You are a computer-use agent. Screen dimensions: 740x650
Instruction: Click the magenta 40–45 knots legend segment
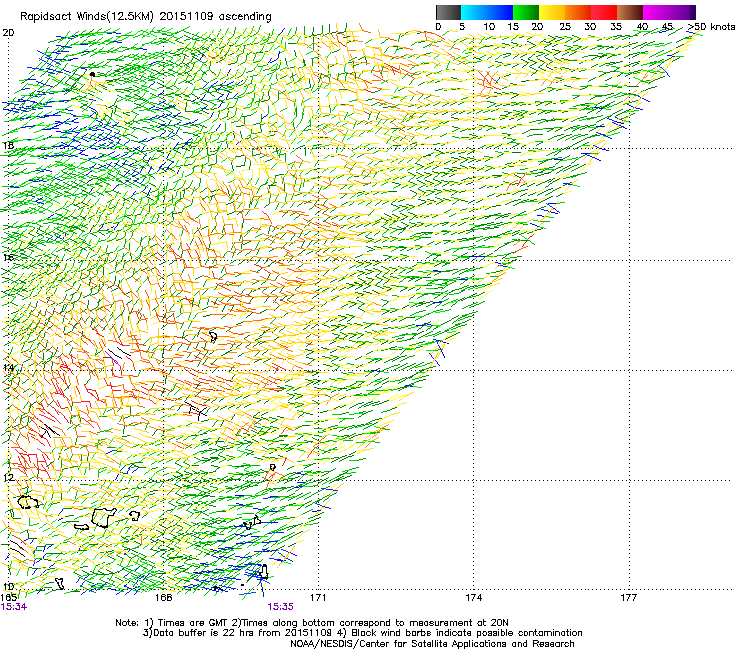(656, 12)
